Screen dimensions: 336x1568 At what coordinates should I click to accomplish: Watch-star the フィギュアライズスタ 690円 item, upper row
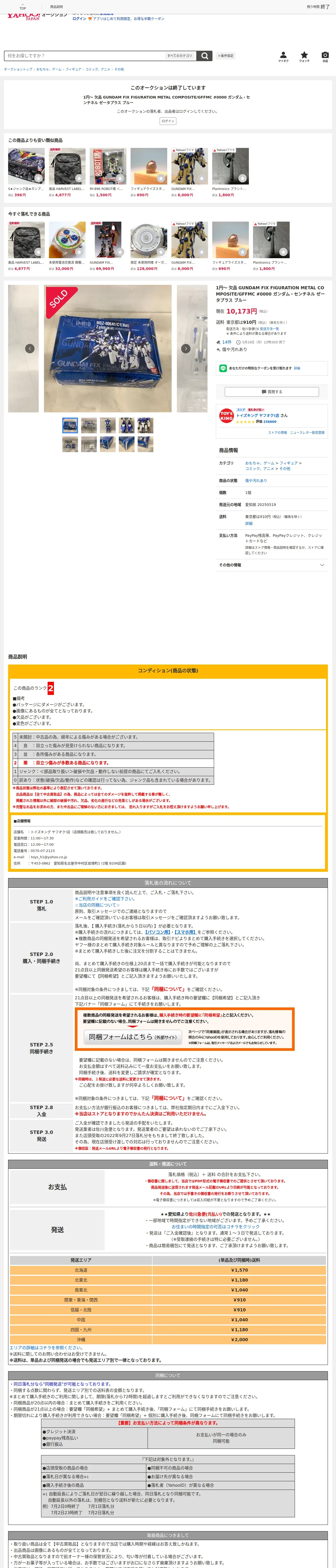[x=161, y=178]
